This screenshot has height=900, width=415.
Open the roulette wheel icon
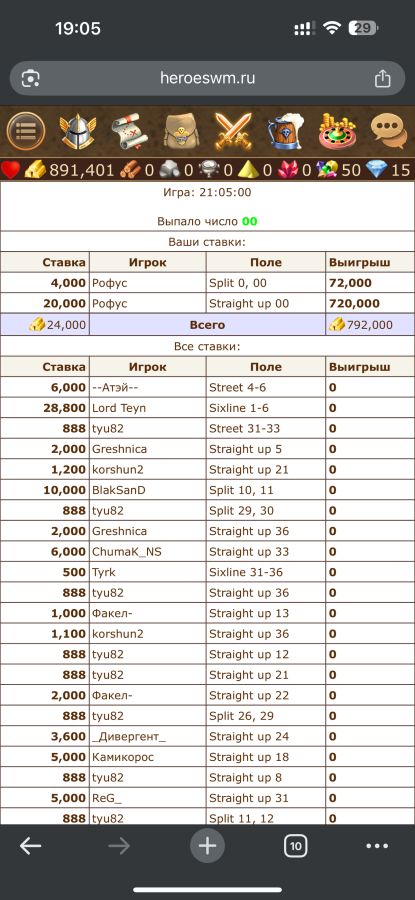pyautogui.click(x=338, y=131)
